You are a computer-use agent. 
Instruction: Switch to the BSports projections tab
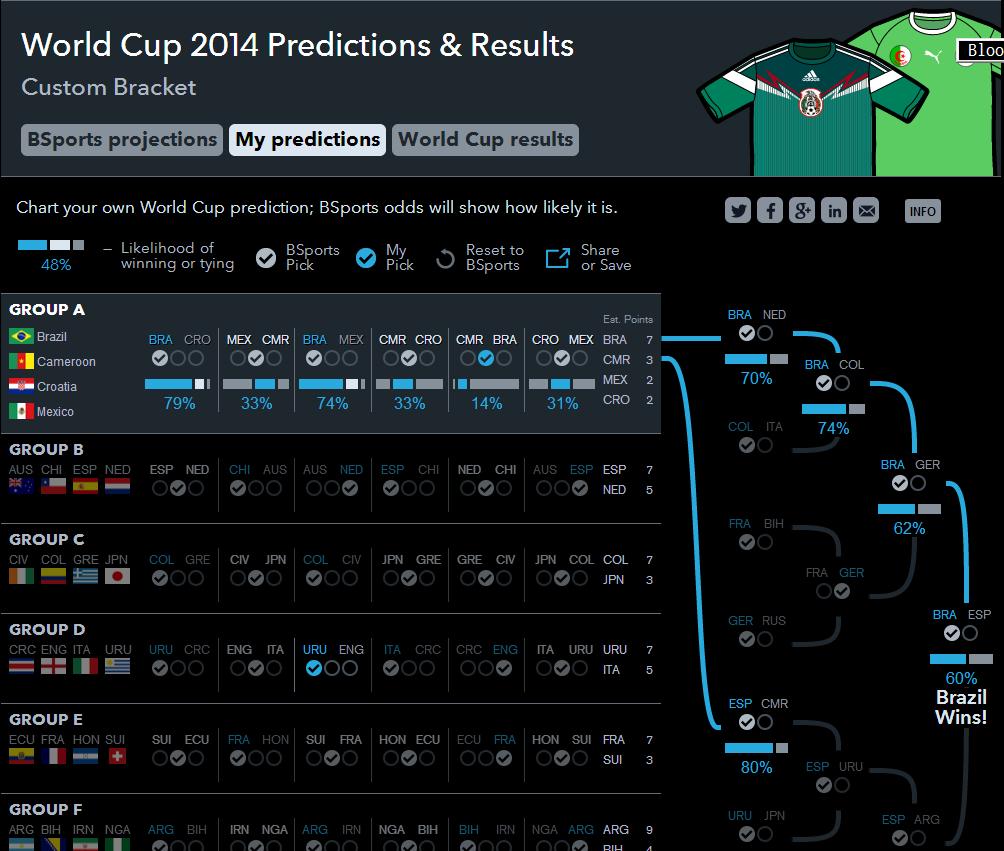[x=122, y=140]
